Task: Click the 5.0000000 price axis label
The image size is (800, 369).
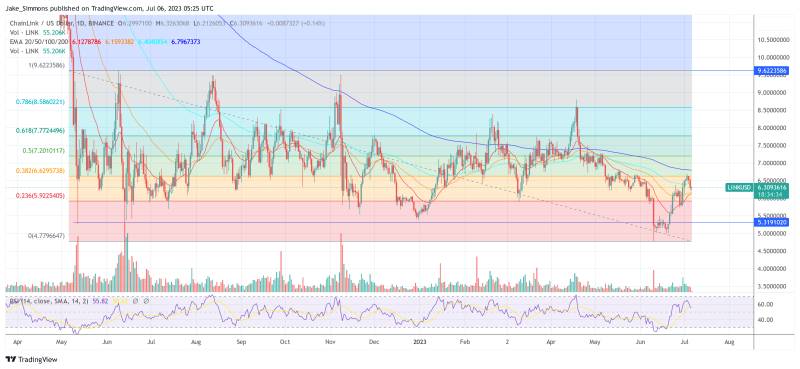Action: click(x=771, y=234)
